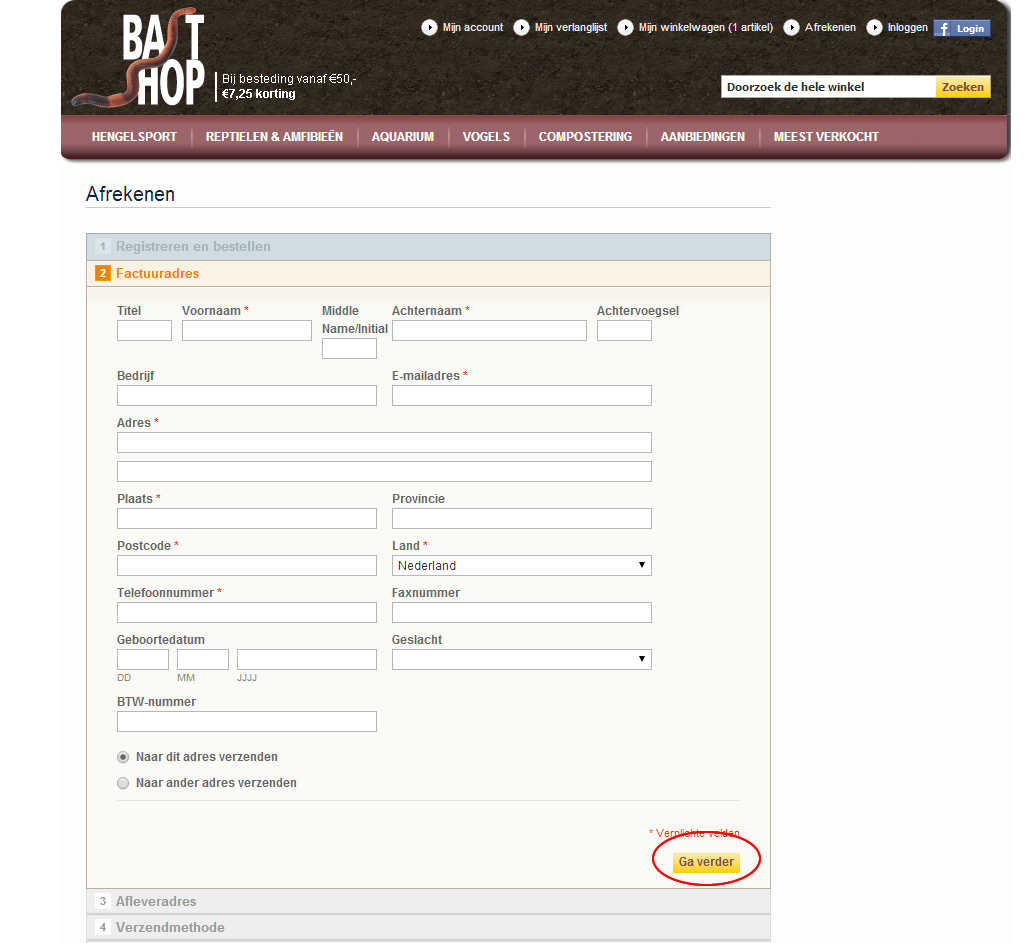
Task: Click the second Adres line field
Action: pos(384,472)
